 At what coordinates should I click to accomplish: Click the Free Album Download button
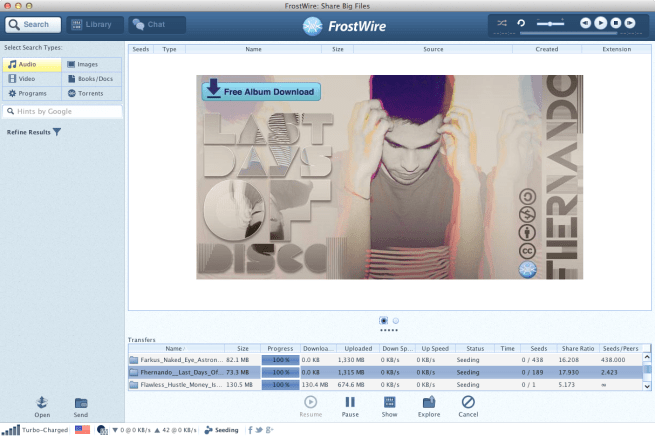tap(260, 92)
